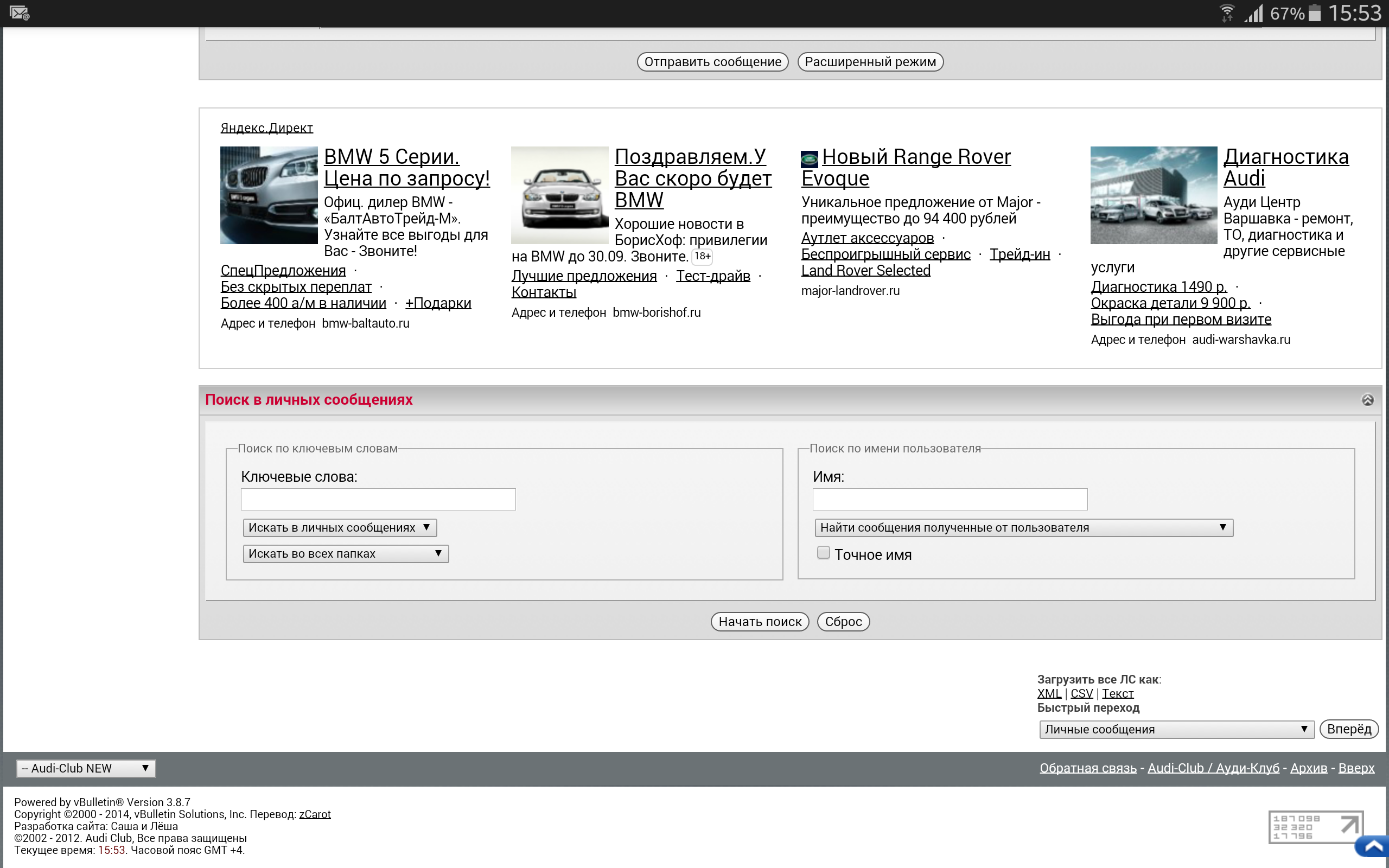Click the Трейд-ин link

click(1020, 254)
